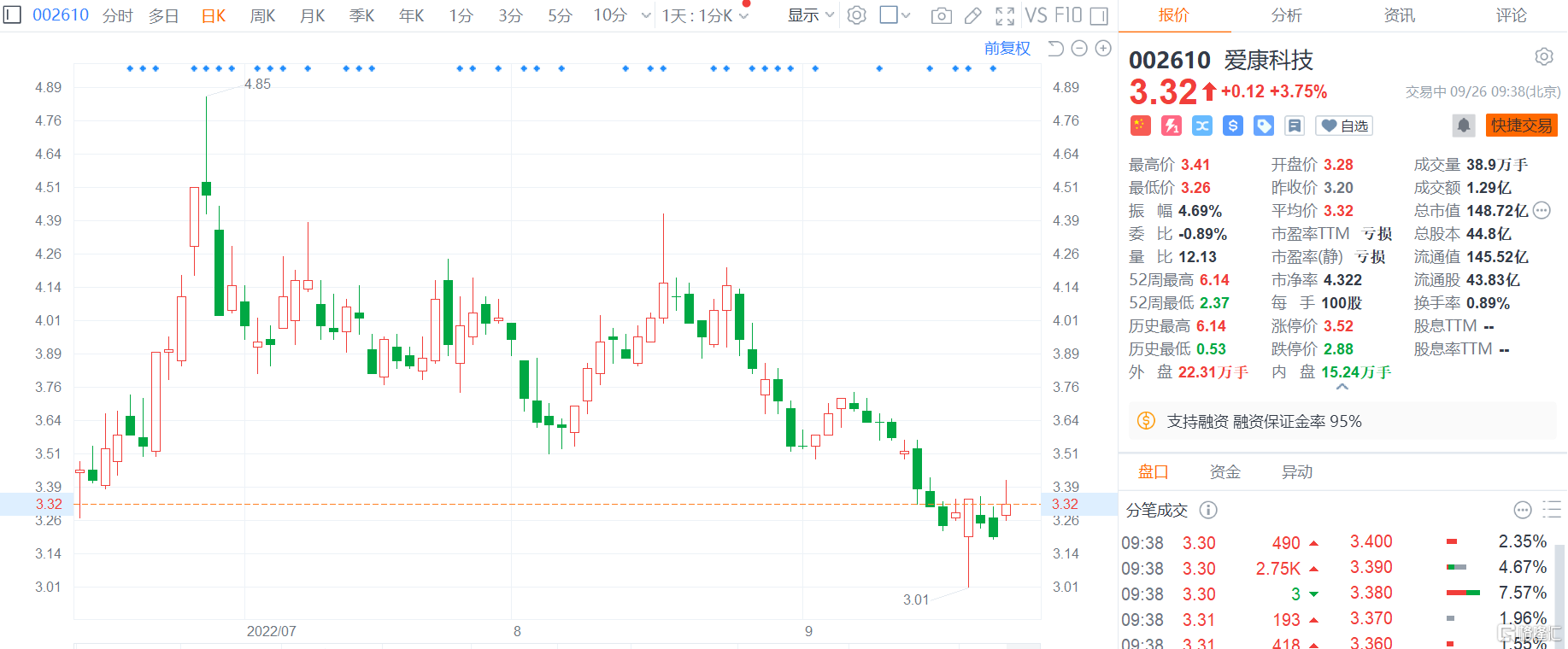Click the market cap more-info ellipsis icon
This screenshot has width=1568, height=649.
tap(1542, 210)
